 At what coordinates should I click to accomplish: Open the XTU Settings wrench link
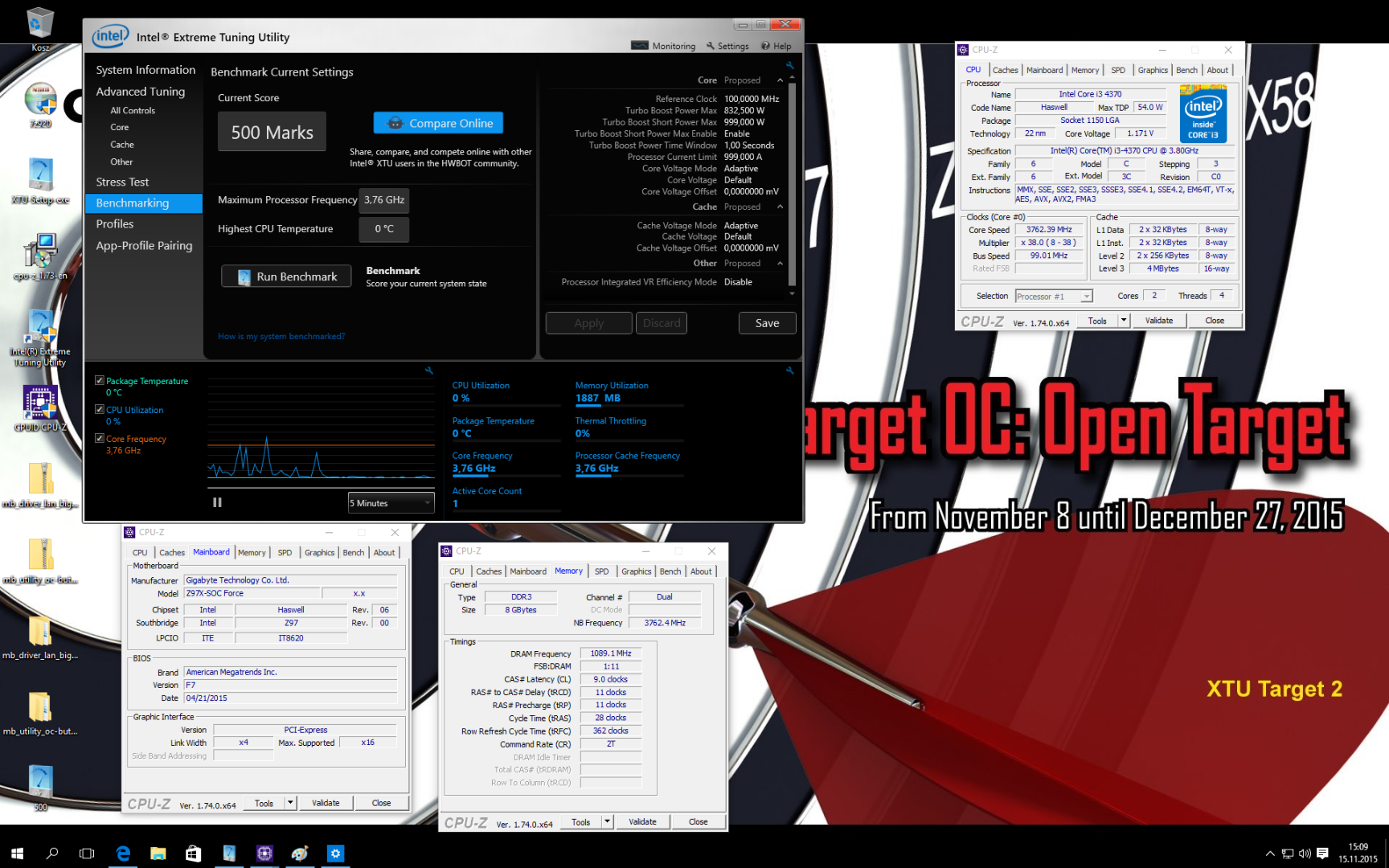pos(727,46)
